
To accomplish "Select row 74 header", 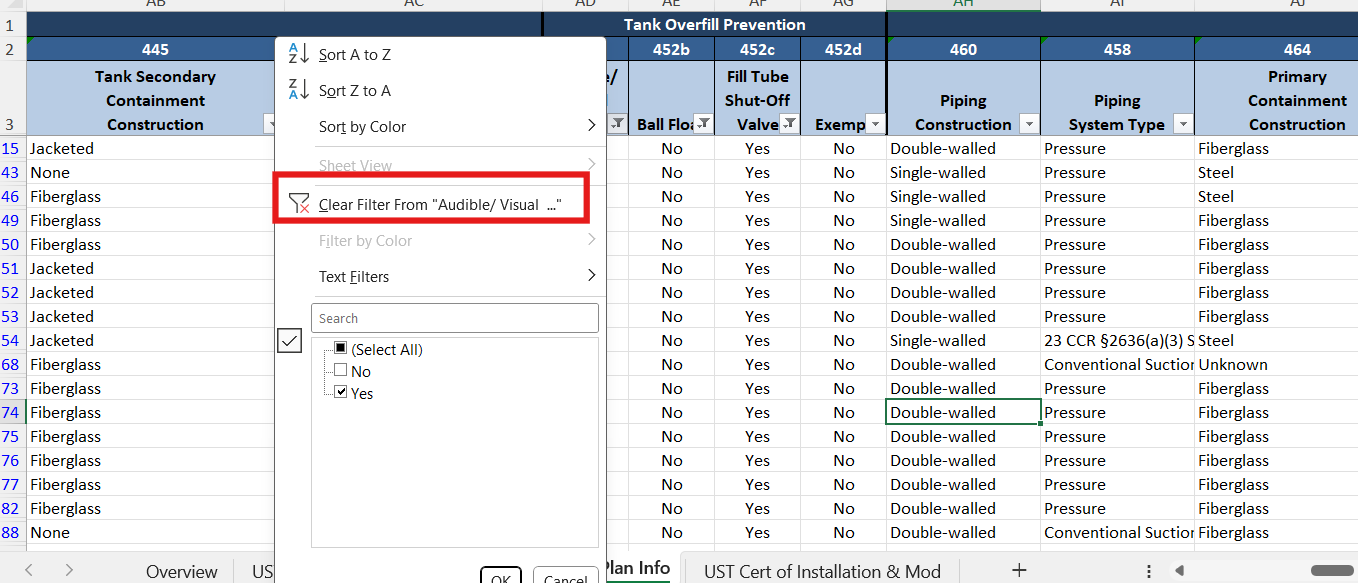I will (x=12, y=412).
